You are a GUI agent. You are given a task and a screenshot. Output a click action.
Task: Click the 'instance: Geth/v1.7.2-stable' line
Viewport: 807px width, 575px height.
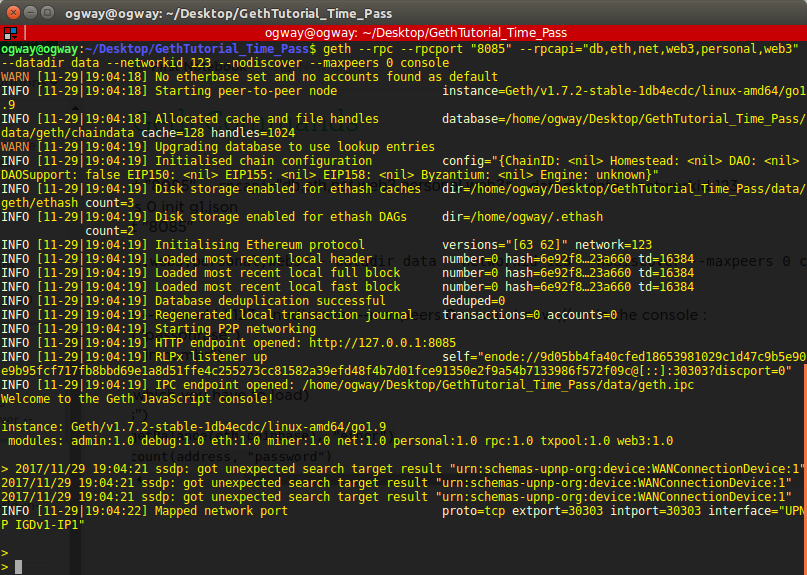click(194, 427)
